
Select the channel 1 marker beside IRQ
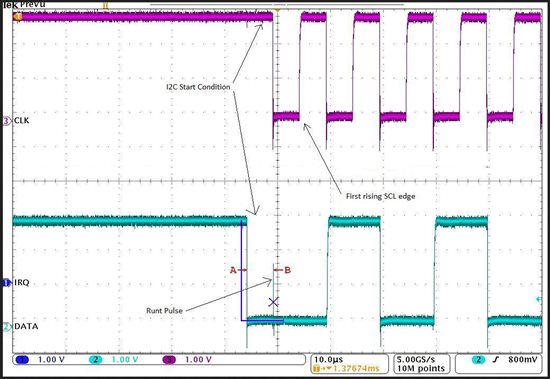tap(7, 282)
